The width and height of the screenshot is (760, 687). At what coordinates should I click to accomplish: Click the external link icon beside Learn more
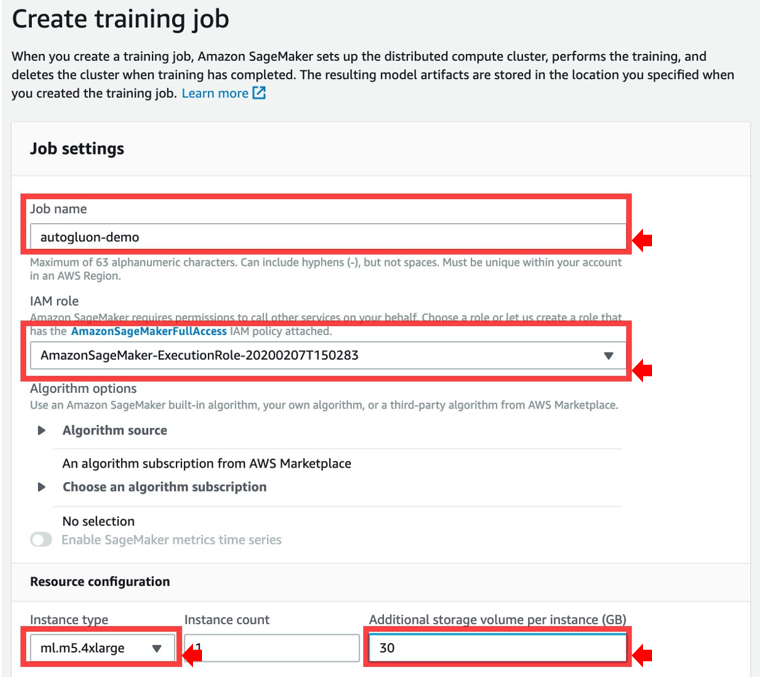coord(259,93)
